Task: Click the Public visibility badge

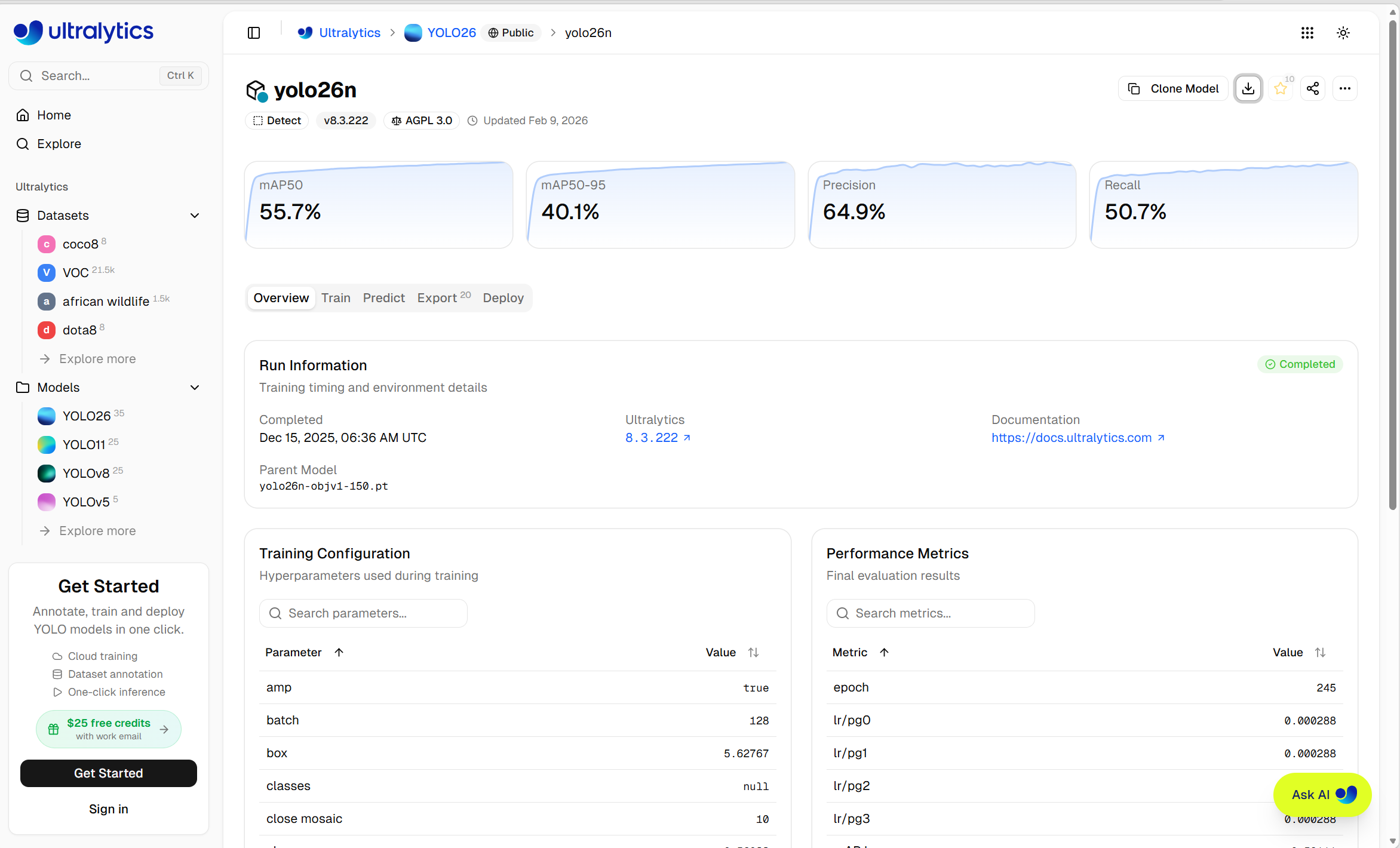Action: [511, 33]
